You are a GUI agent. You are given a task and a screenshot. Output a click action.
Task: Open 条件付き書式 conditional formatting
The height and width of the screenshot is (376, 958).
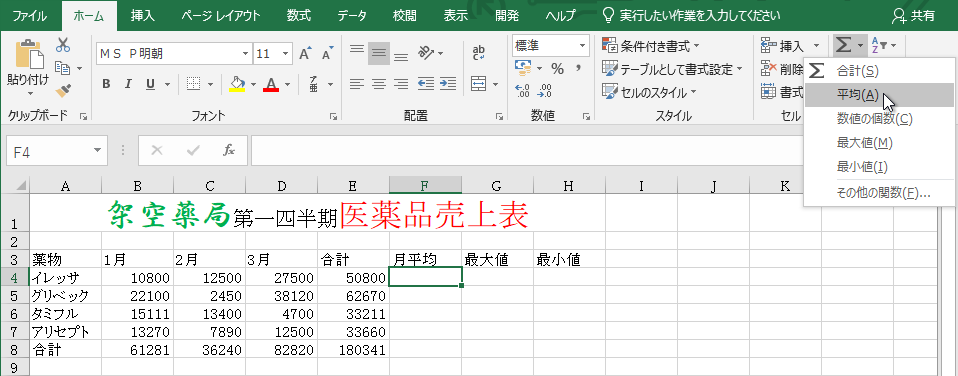(651, 45)
